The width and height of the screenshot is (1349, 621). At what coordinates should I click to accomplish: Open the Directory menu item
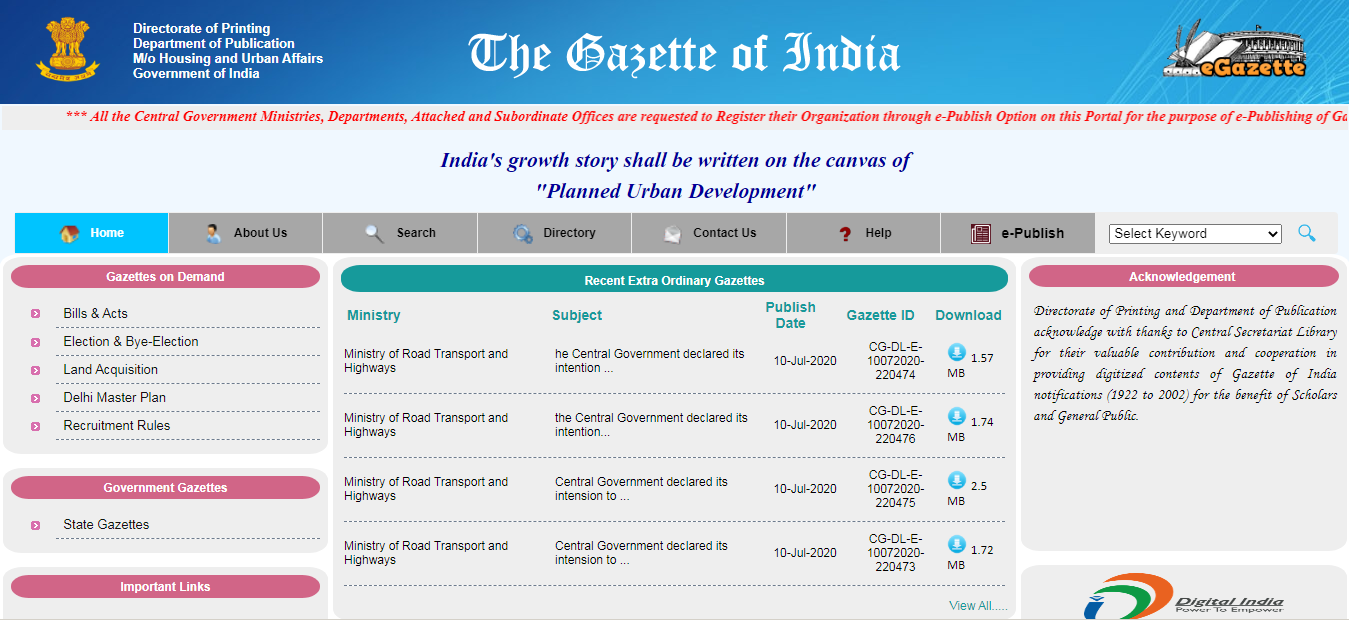coord(555,233)
